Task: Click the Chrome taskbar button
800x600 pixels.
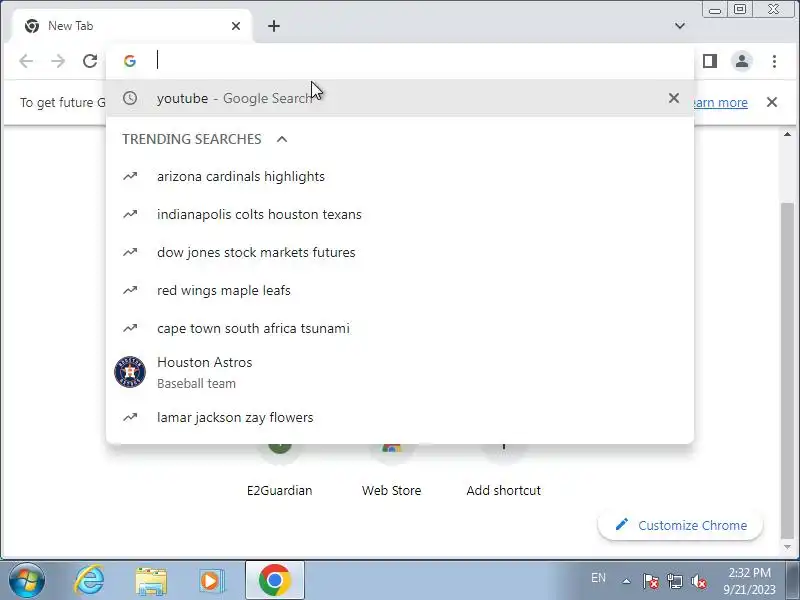Action: tap(274, 581)
